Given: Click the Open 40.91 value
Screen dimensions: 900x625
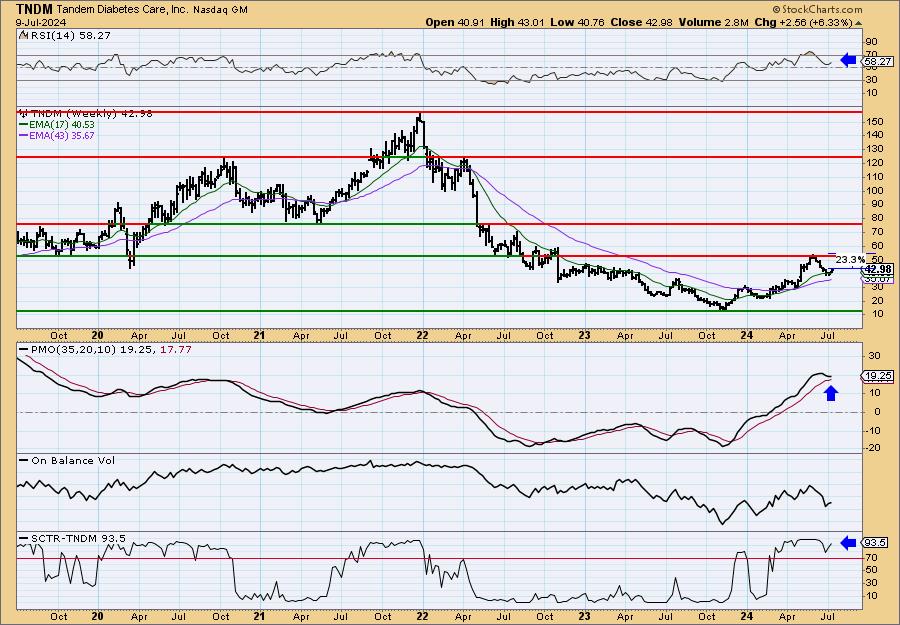Looking at the screenshot, I should pyautogui.click(x=455, y=22).
